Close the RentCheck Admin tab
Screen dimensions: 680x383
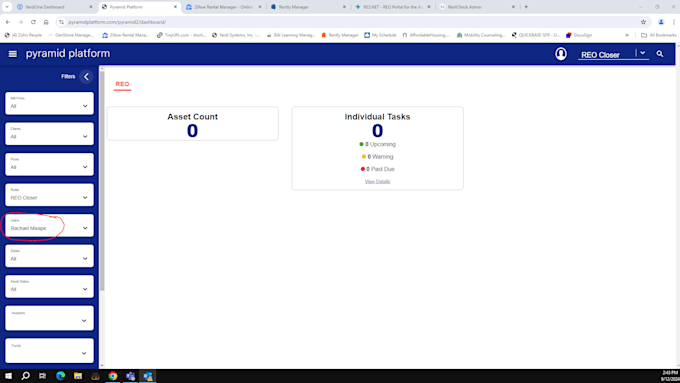(x=513, y=7)
